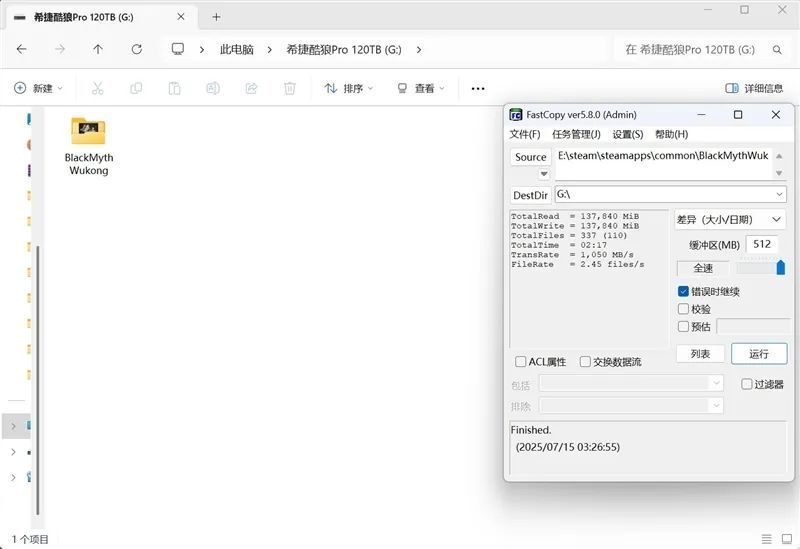This screenshot has height=549, width=800.
Task: Enable the 过滤器 filter checkbox
Action: pyautogui.click(x=746, y=384)
